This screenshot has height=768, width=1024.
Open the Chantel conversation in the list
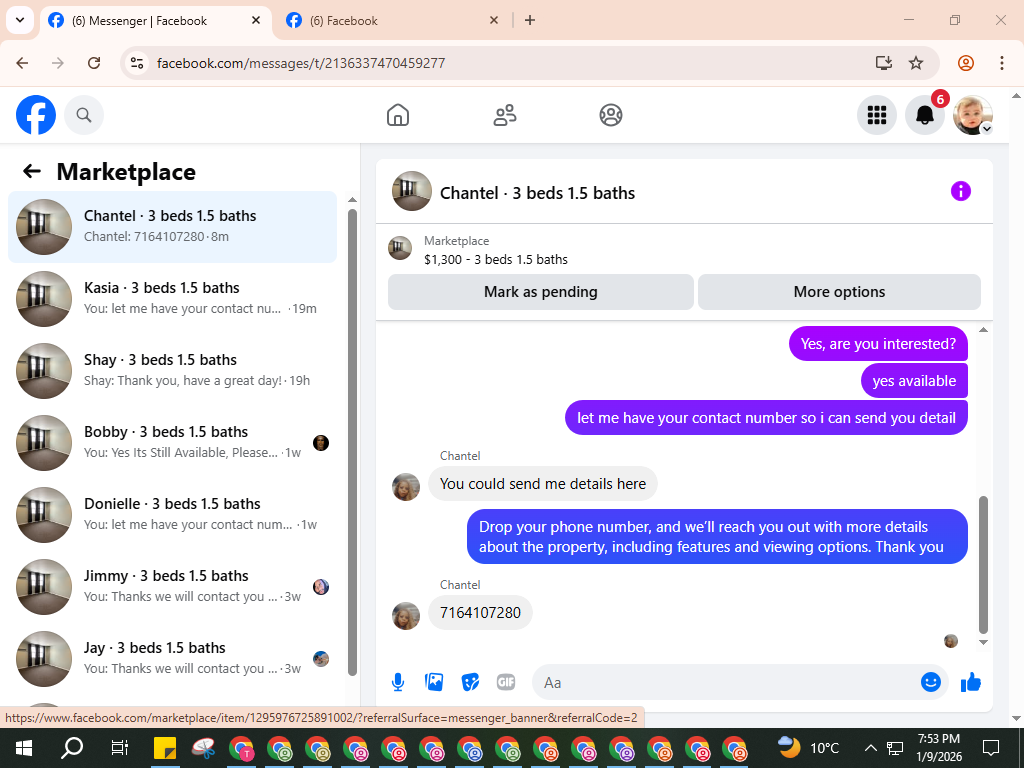point(172,227)
